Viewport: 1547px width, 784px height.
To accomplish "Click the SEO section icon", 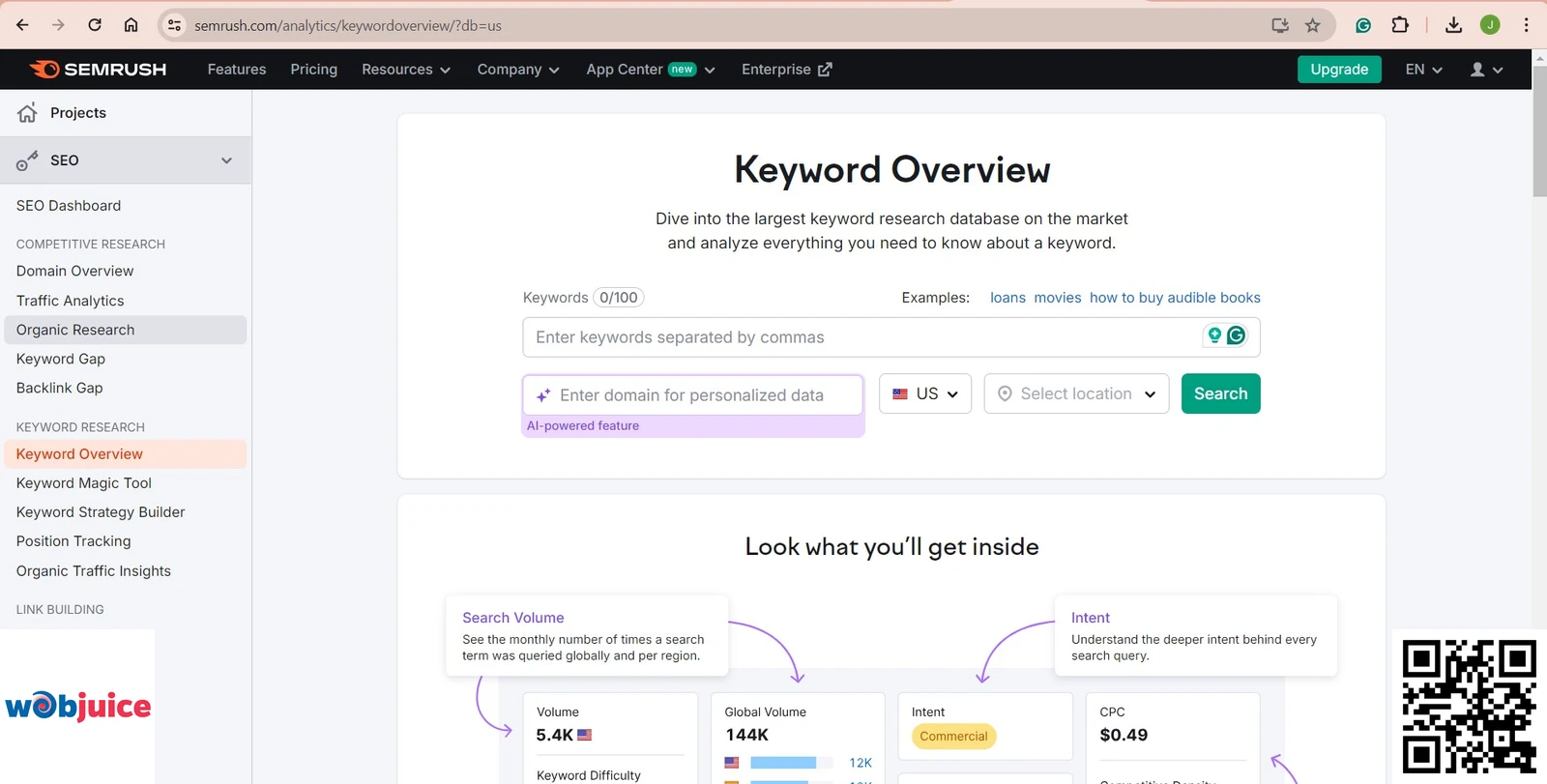I will click(27, 160).
